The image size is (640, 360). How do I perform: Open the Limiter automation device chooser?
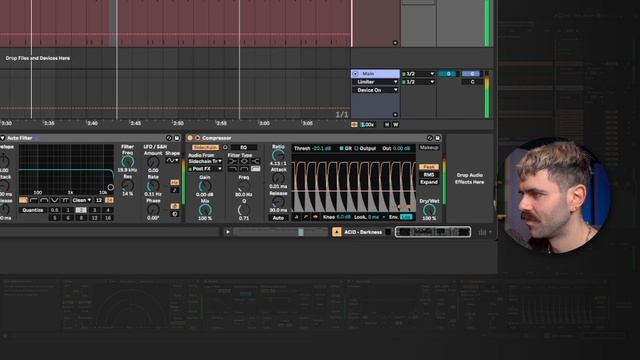pyautogui.click(x=375, y=82)
